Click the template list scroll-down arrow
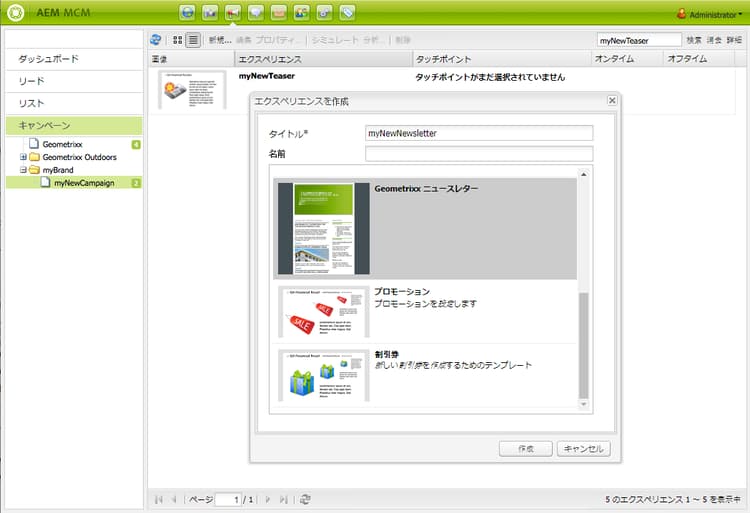 pos(584,404)
